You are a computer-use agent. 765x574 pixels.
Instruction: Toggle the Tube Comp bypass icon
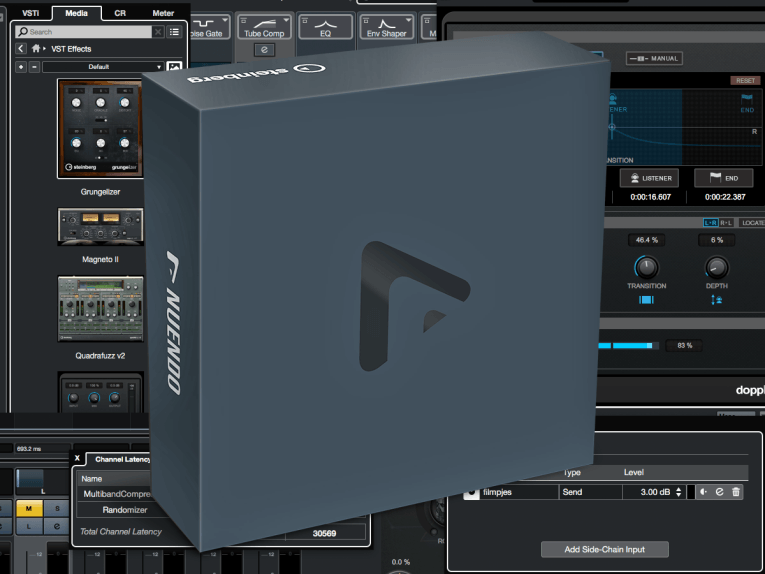pos(243,20)
